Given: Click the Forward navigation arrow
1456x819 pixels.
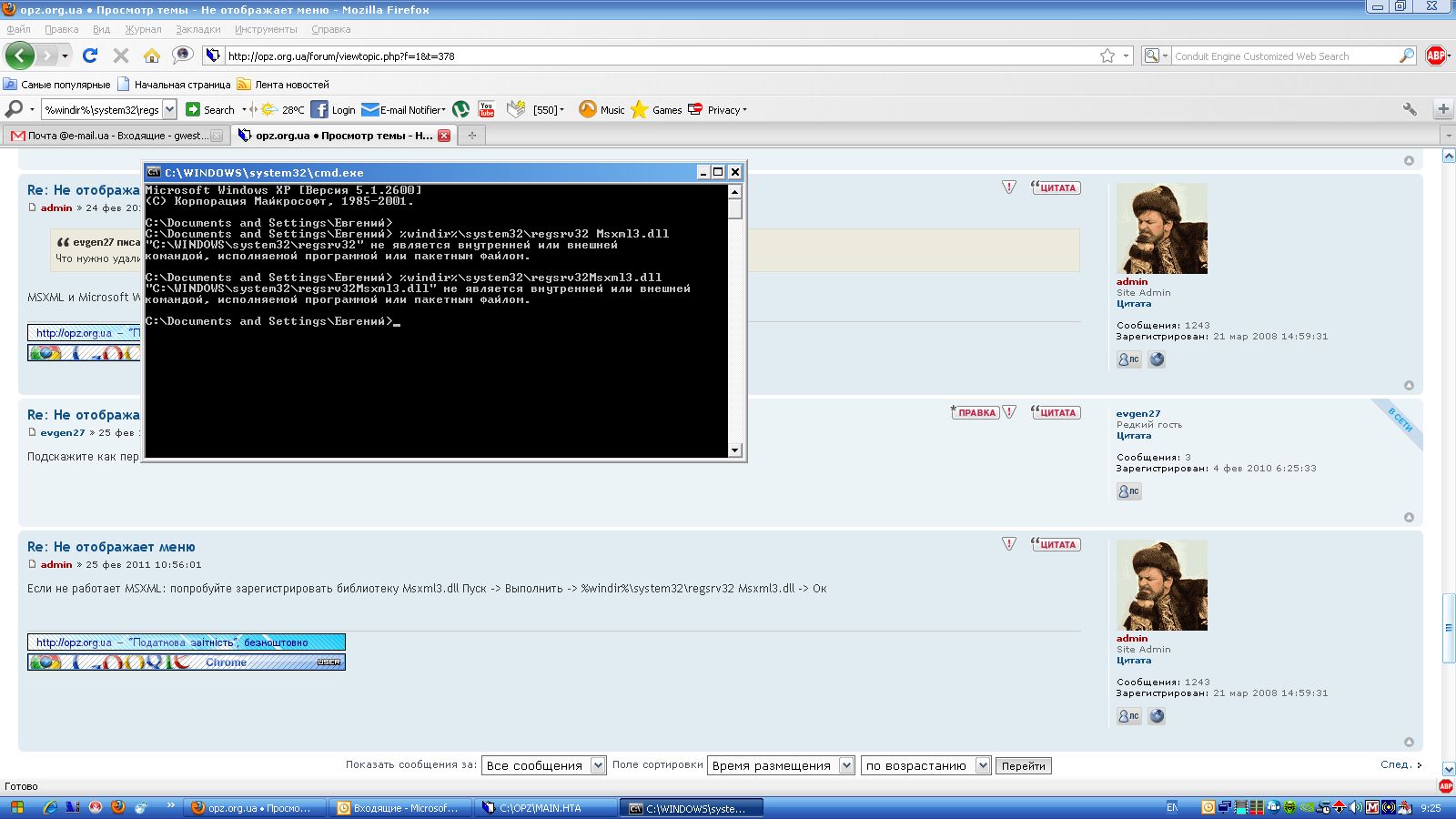Looking at the screenshot, I should (47, 56).
